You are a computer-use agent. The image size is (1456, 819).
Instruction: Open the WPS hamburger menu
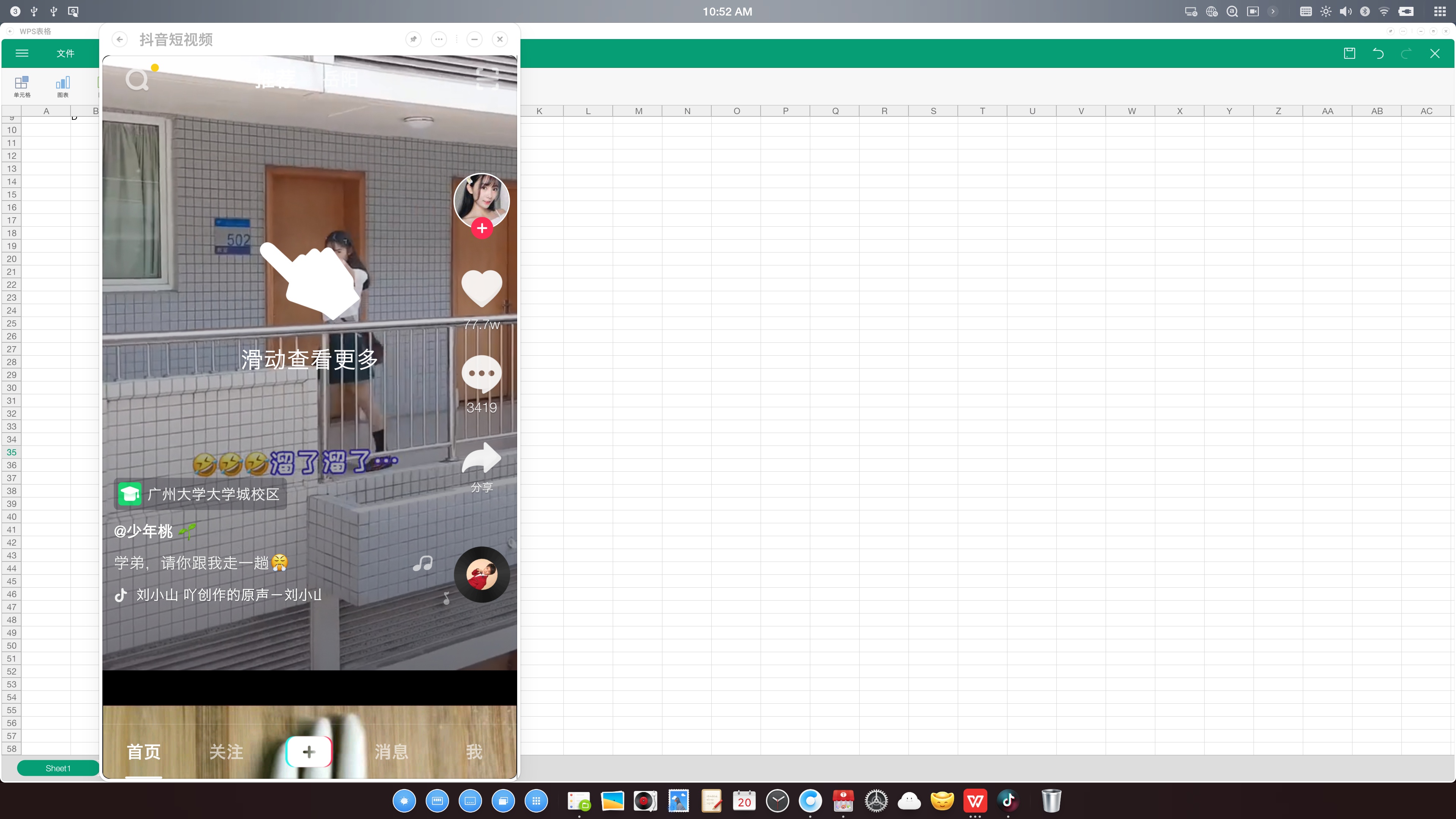(22, 54)
